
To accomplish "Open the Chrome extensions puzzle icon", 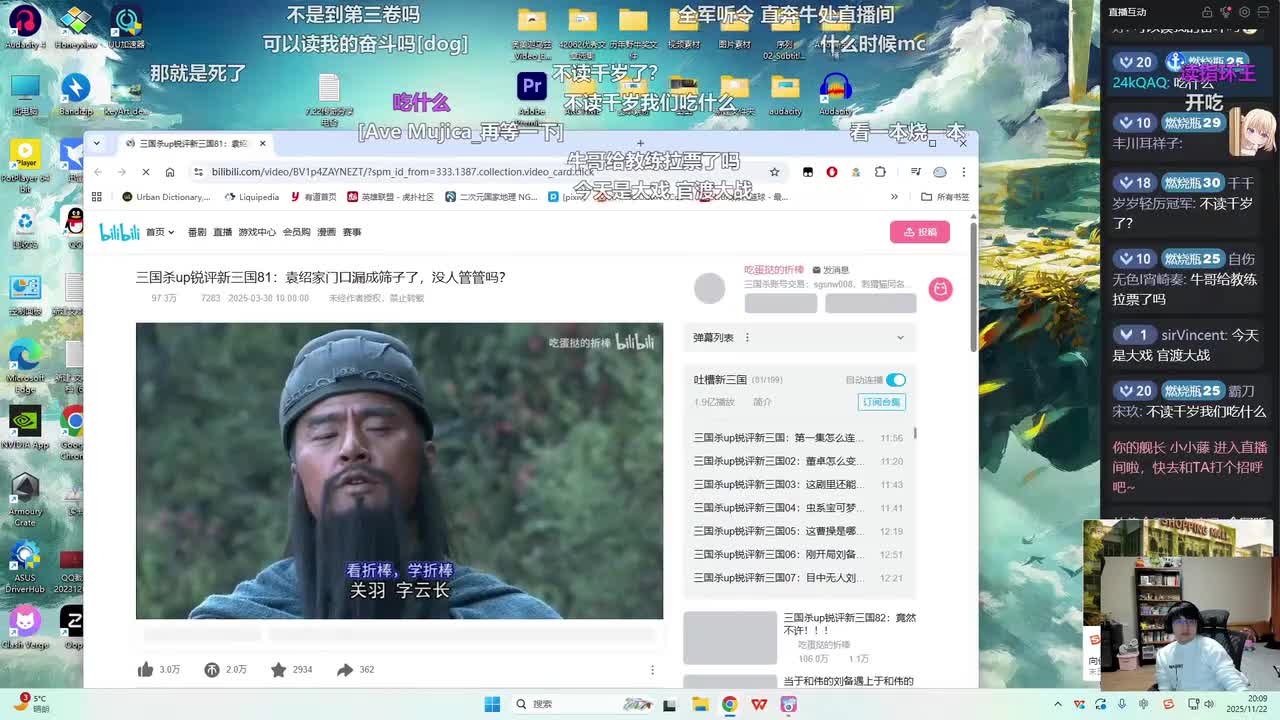I will (x=880, y=172).
